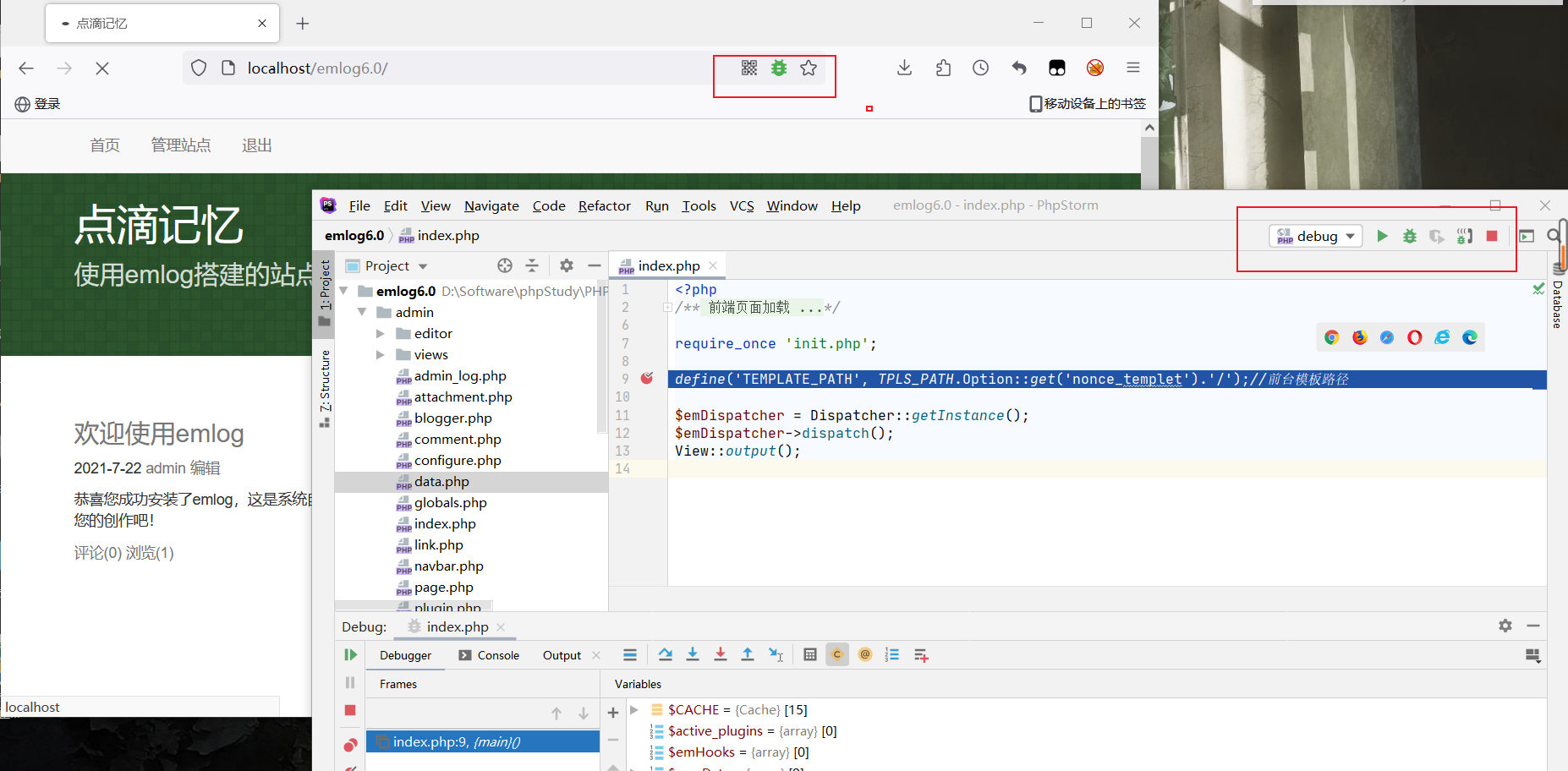Open Evaluate Expression calculator icon
This screenshot has height=771, width=1568.
tap(810, 654)
